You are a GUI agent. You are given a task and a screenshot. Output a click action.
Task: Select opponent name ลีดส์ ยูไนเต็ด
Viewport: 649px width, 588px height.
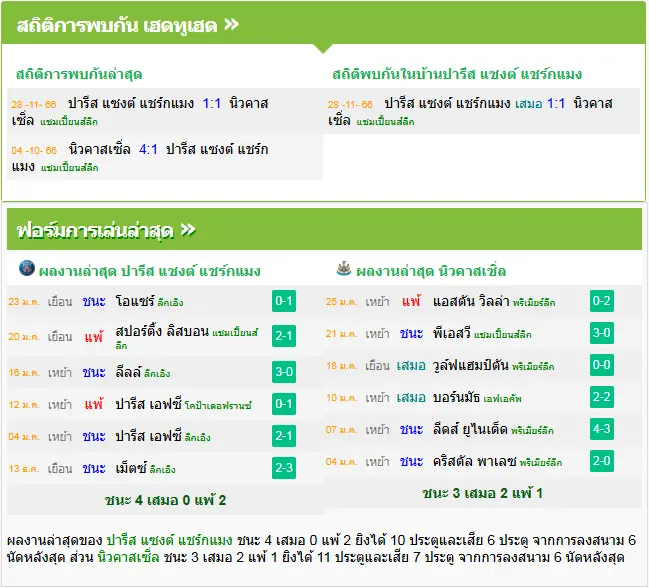coord(470,430)
